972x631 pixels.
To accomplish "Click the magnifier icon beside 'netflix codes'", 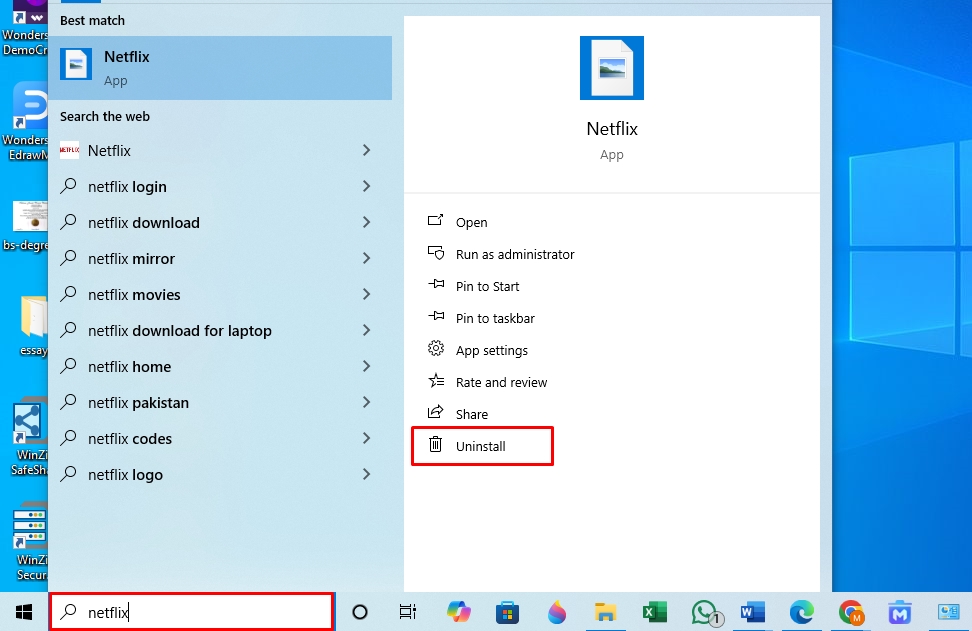I will click(x=69, y=438).
